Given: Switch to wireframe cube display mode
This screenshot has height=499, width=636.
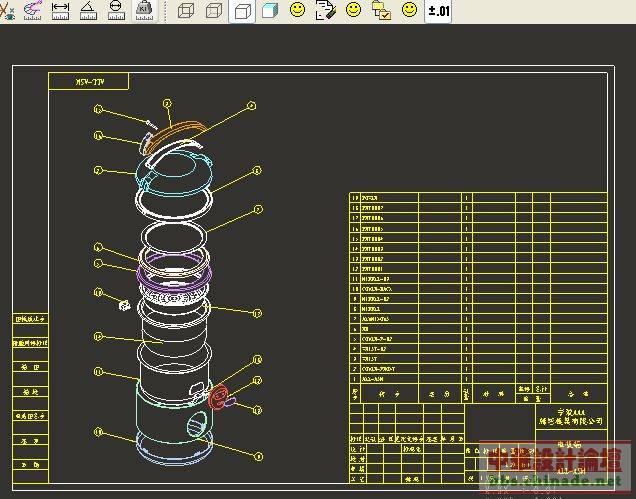Looking at the screenshot, I should point(186,11).
